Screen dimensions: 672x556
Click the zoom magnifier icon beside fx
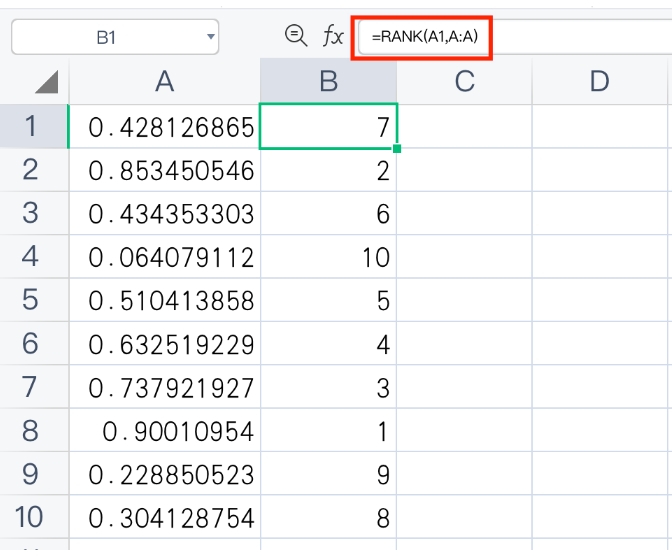(296, 36)
